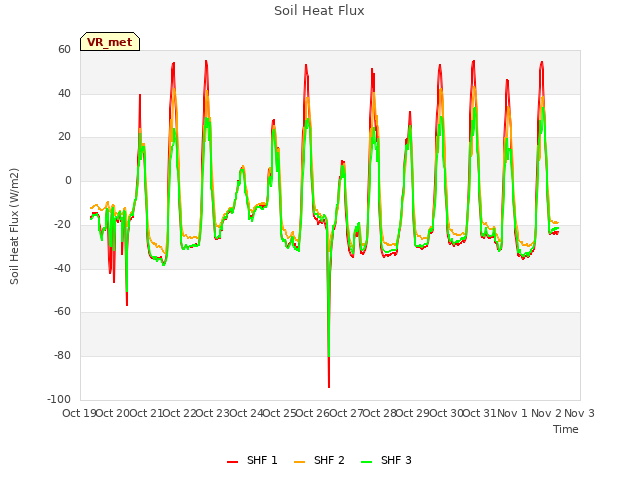The image size is (640, 480).
Task: Click the -40 y-axis tick label
Action: click(62, 268)
